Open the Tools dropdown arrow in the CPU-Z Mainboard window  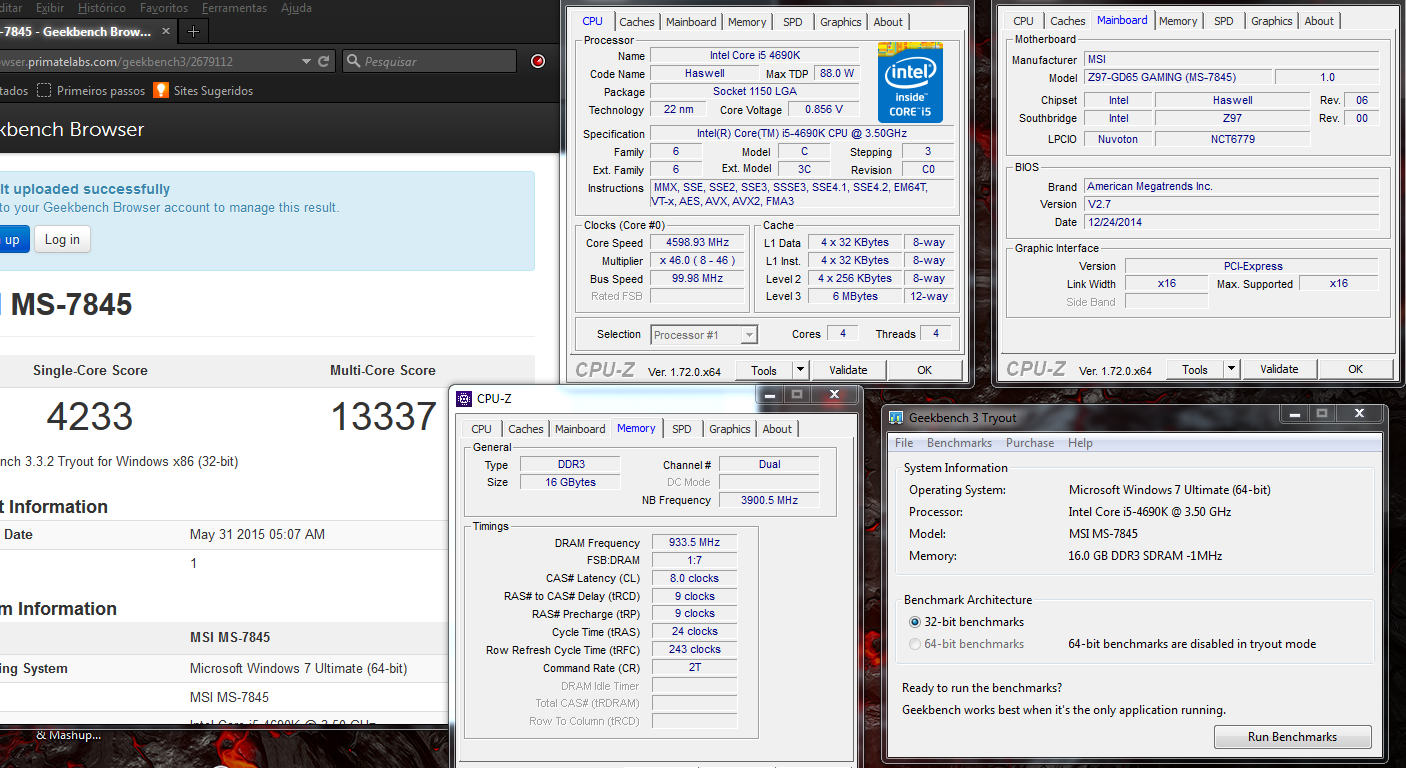pyautogui.click(x=1231, y=370)
